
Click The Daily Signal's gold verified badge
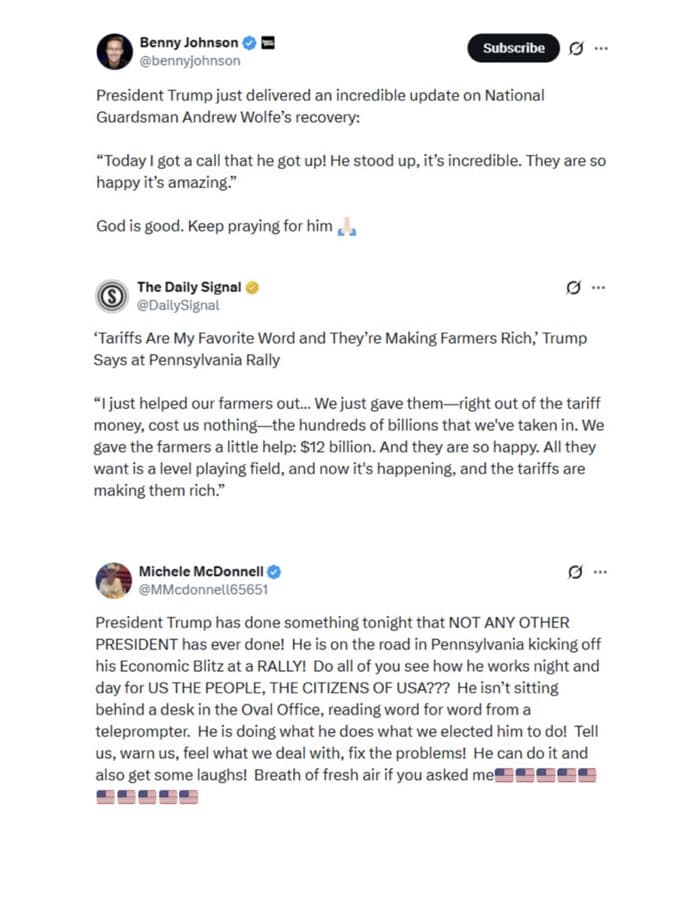click(x=250, y=287)
